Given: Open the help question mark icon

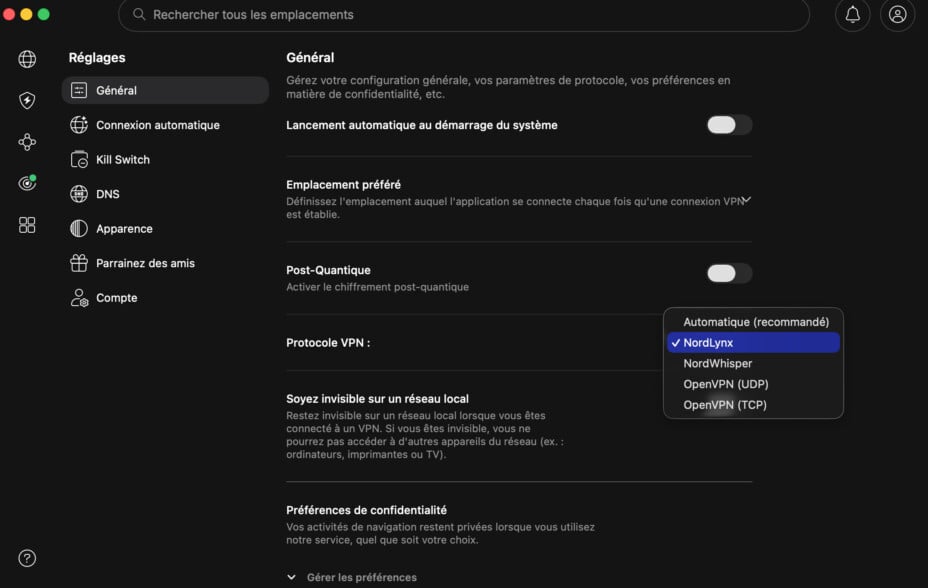Looking at the screenshot, I should pos(27,558).
